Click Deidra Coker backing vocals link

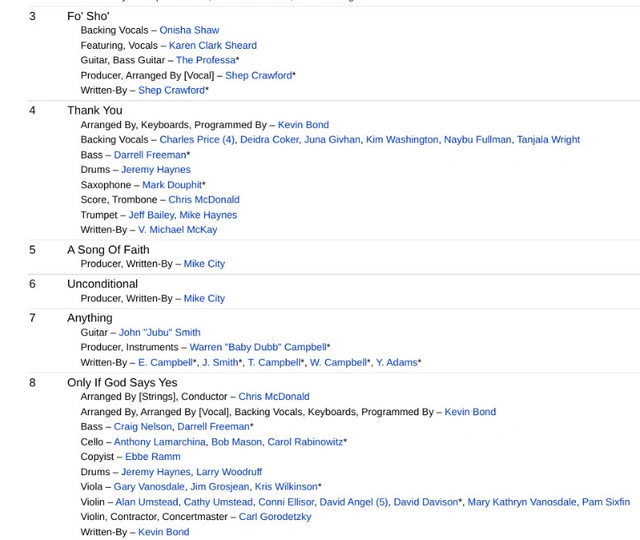point(268,140)
